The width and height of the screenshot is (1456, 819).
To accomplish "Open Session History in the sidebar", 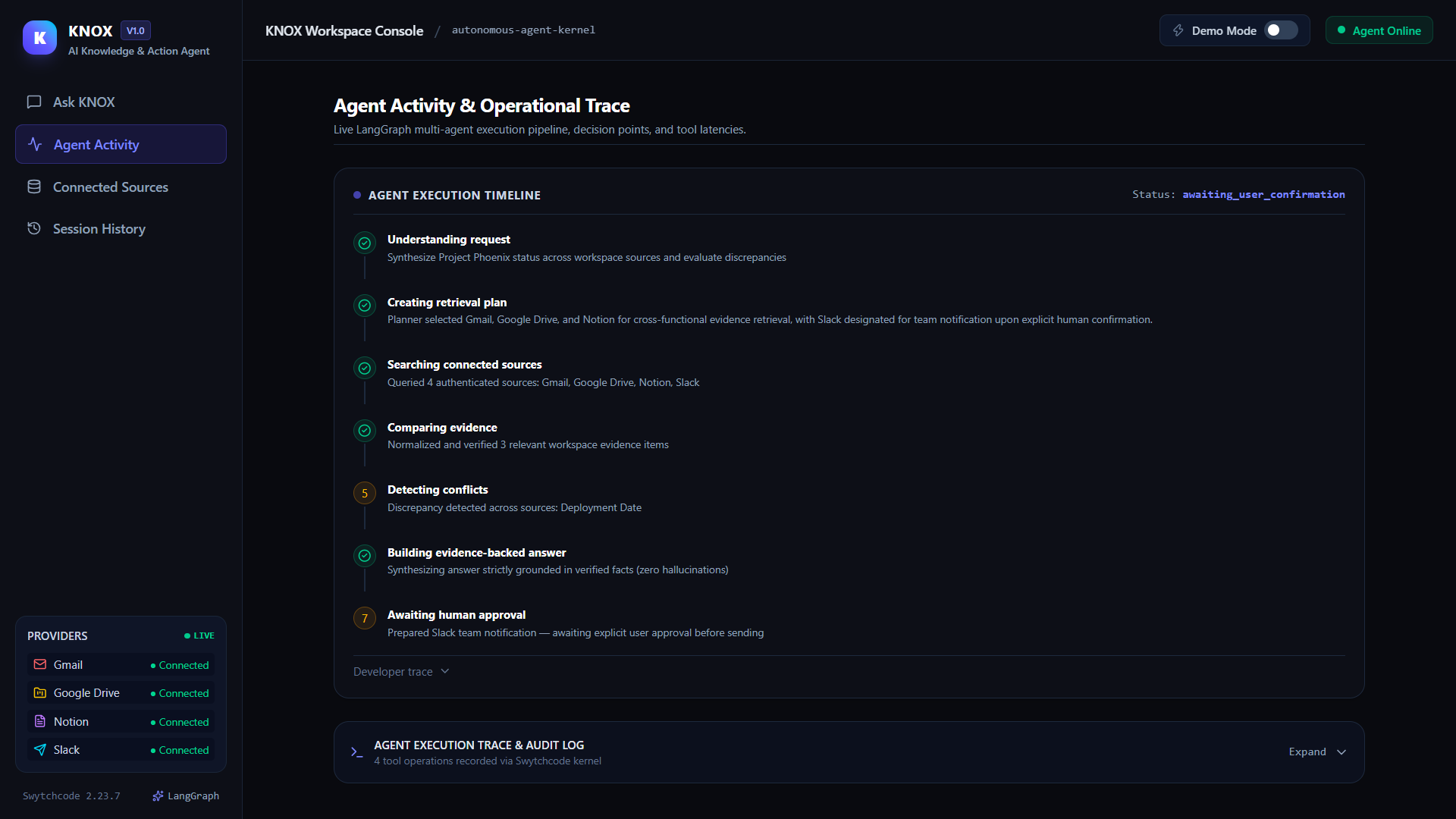I will point(121,228).
